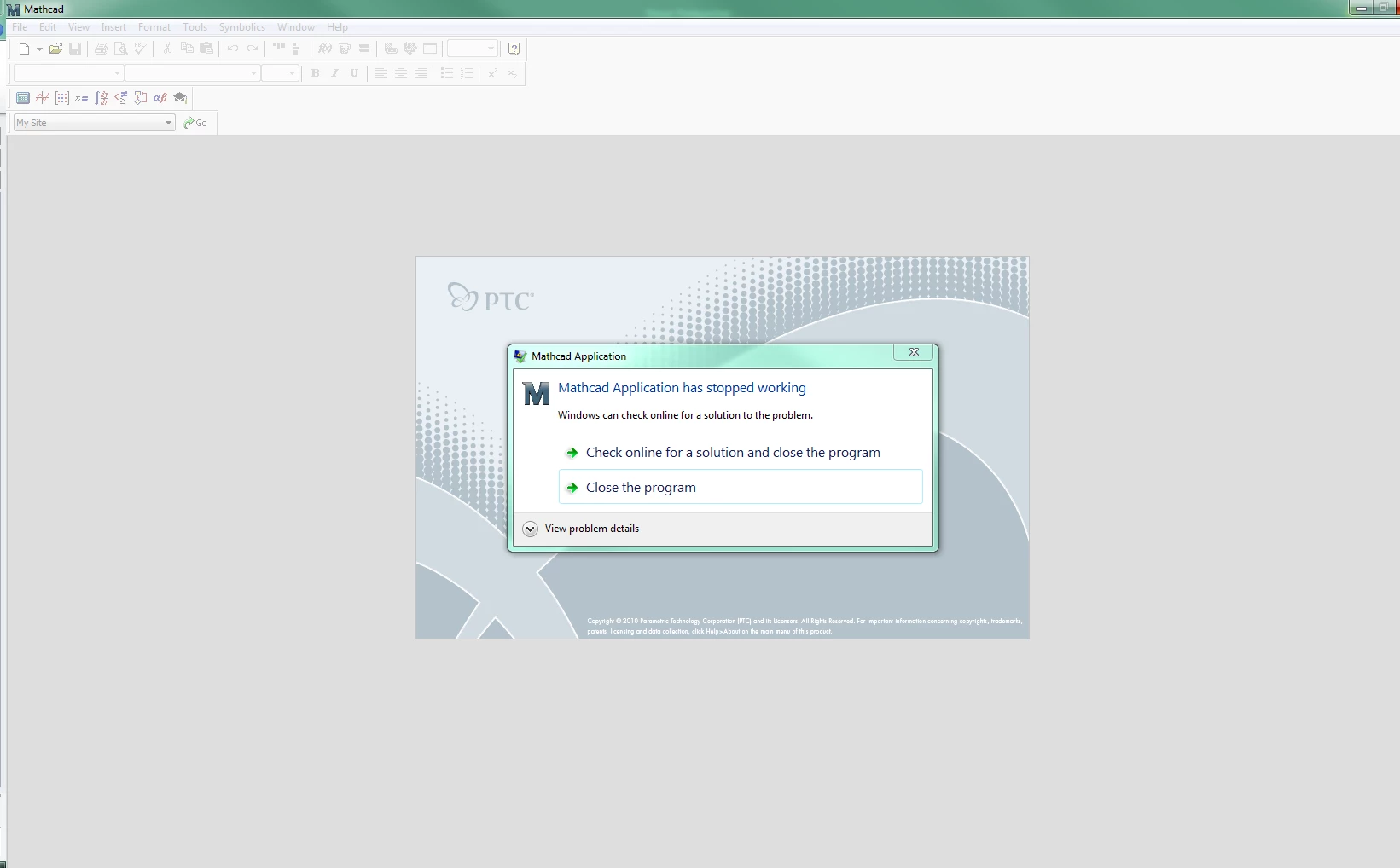The height and width of the screenshot is (868, 1400).
Task: Toggle the numbered list
Action: 467,73
